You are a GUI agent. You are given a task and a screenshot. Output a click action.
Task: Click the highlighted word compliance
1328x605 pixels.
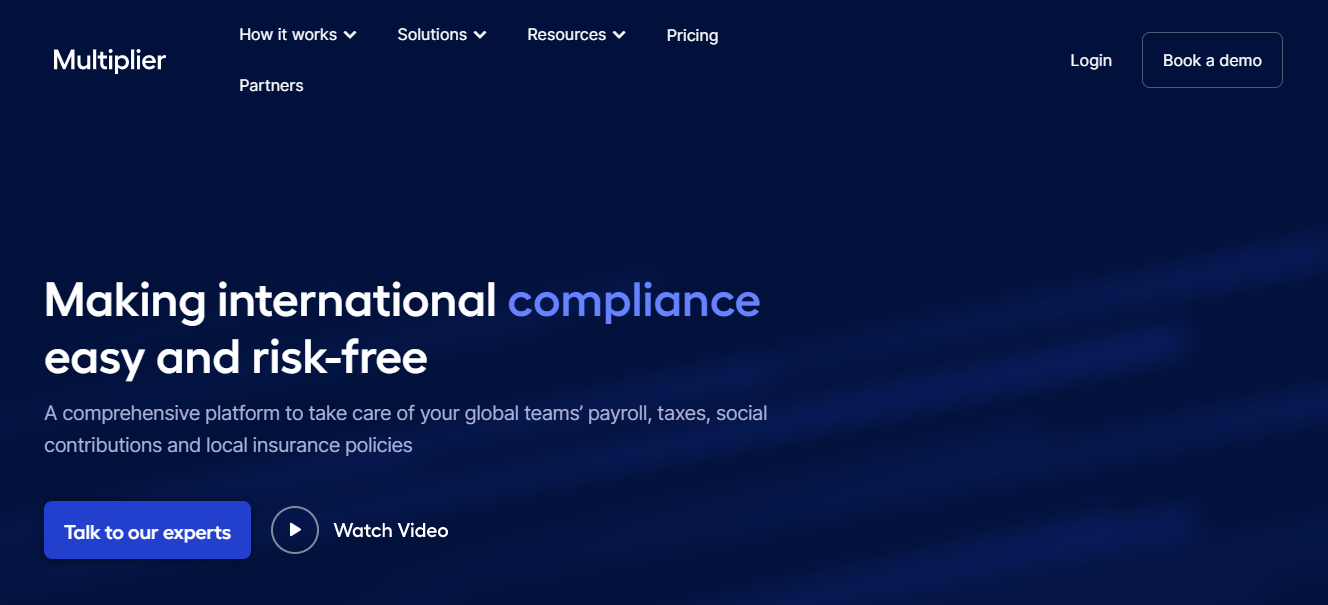coord(634,300)
